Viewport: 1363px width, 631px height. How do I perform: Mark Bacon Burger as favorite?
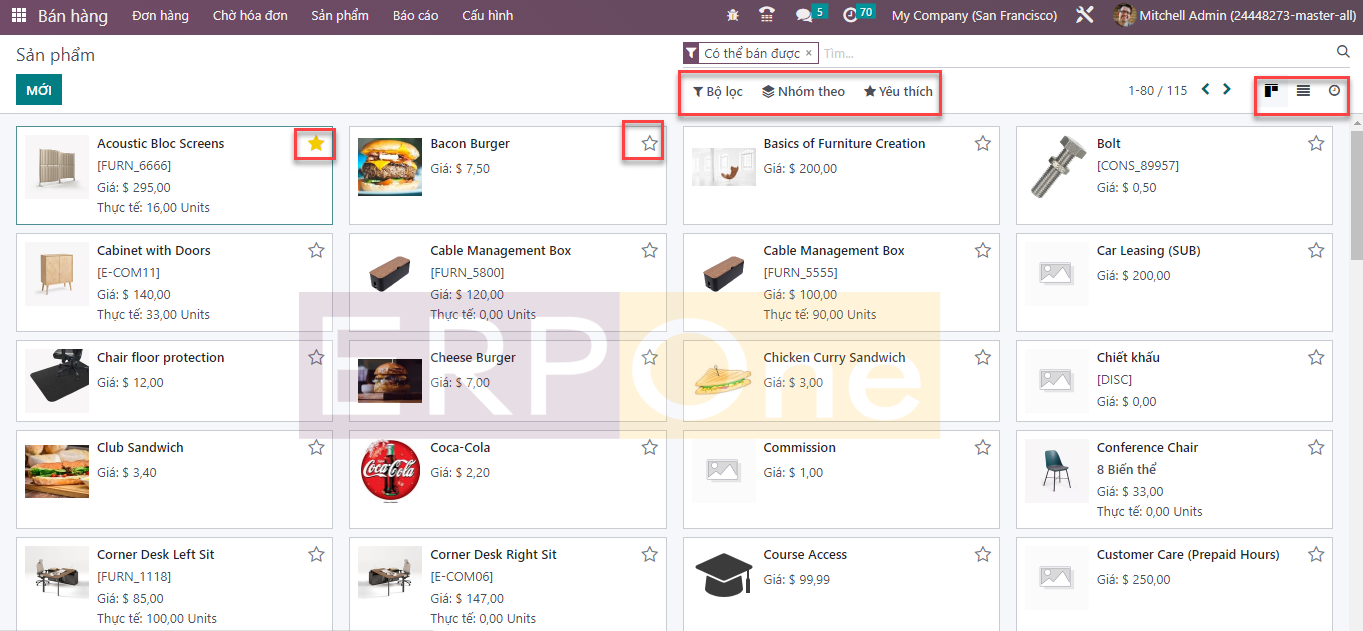(x=650, y=144)
